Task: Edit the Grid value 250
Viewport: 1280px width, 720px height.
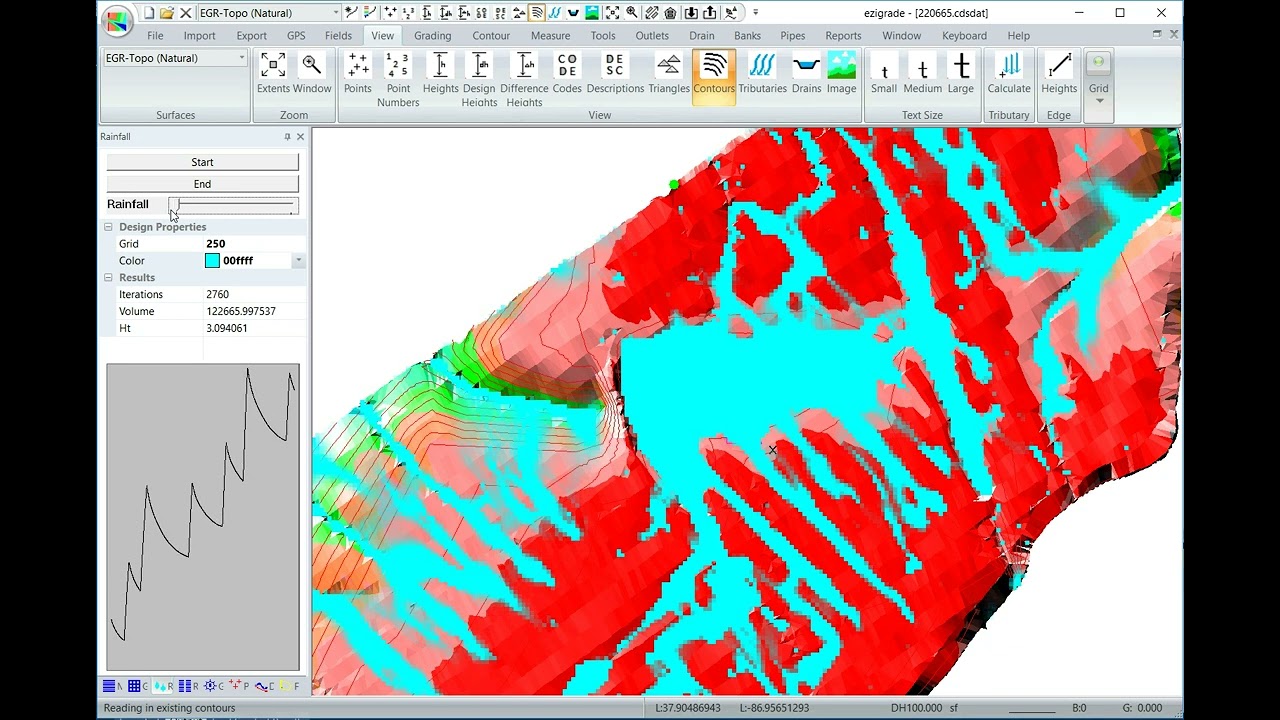Action: (x=254, y=244)
